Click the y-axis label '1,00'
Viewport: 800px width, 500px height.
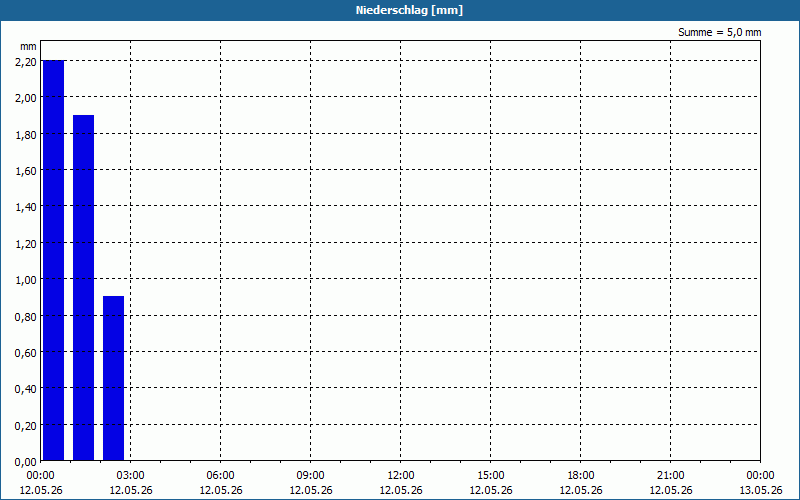[26, 280]
